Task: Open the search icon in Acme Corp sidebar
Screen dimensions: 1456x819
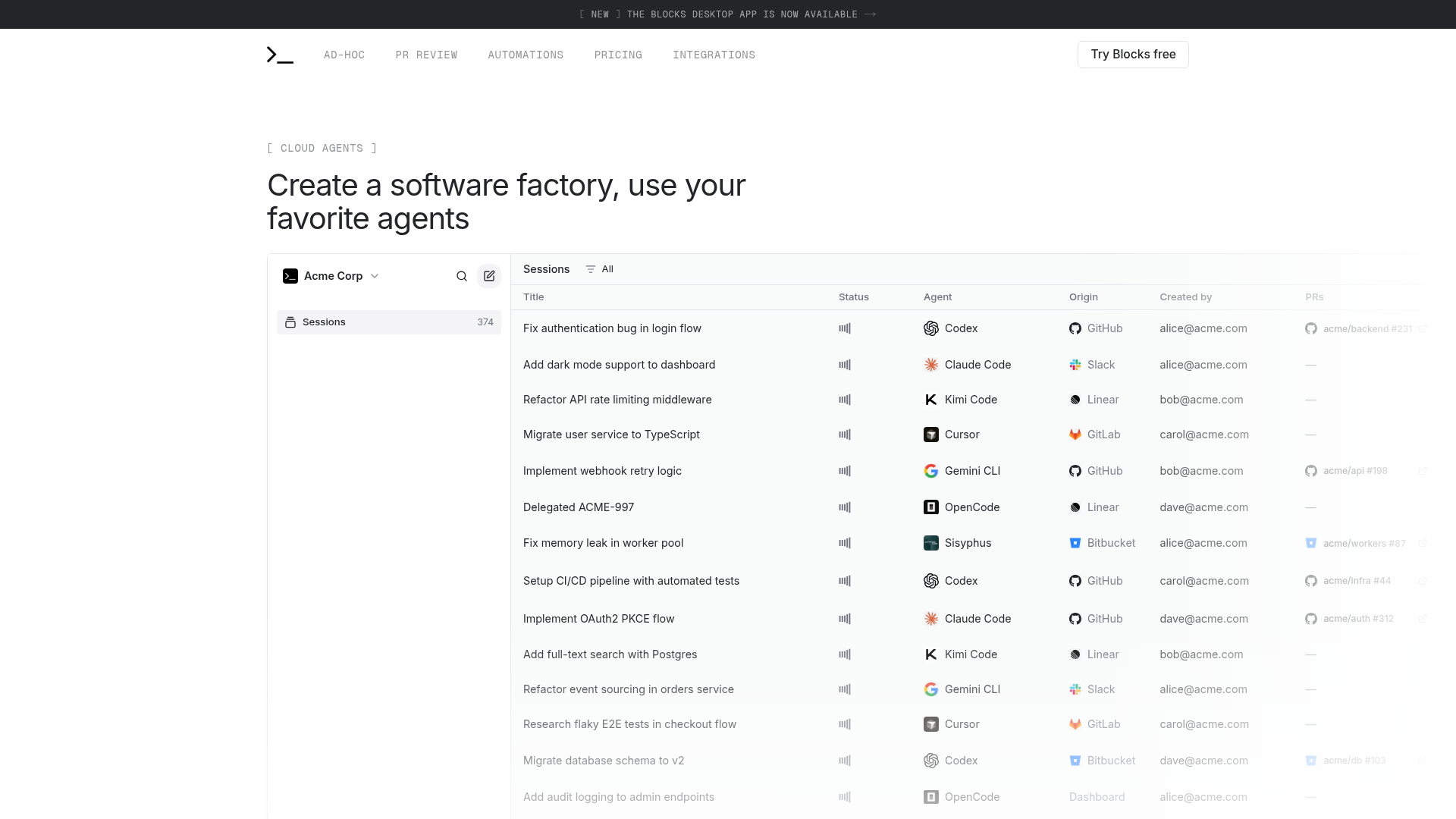Action: [462, 276]
